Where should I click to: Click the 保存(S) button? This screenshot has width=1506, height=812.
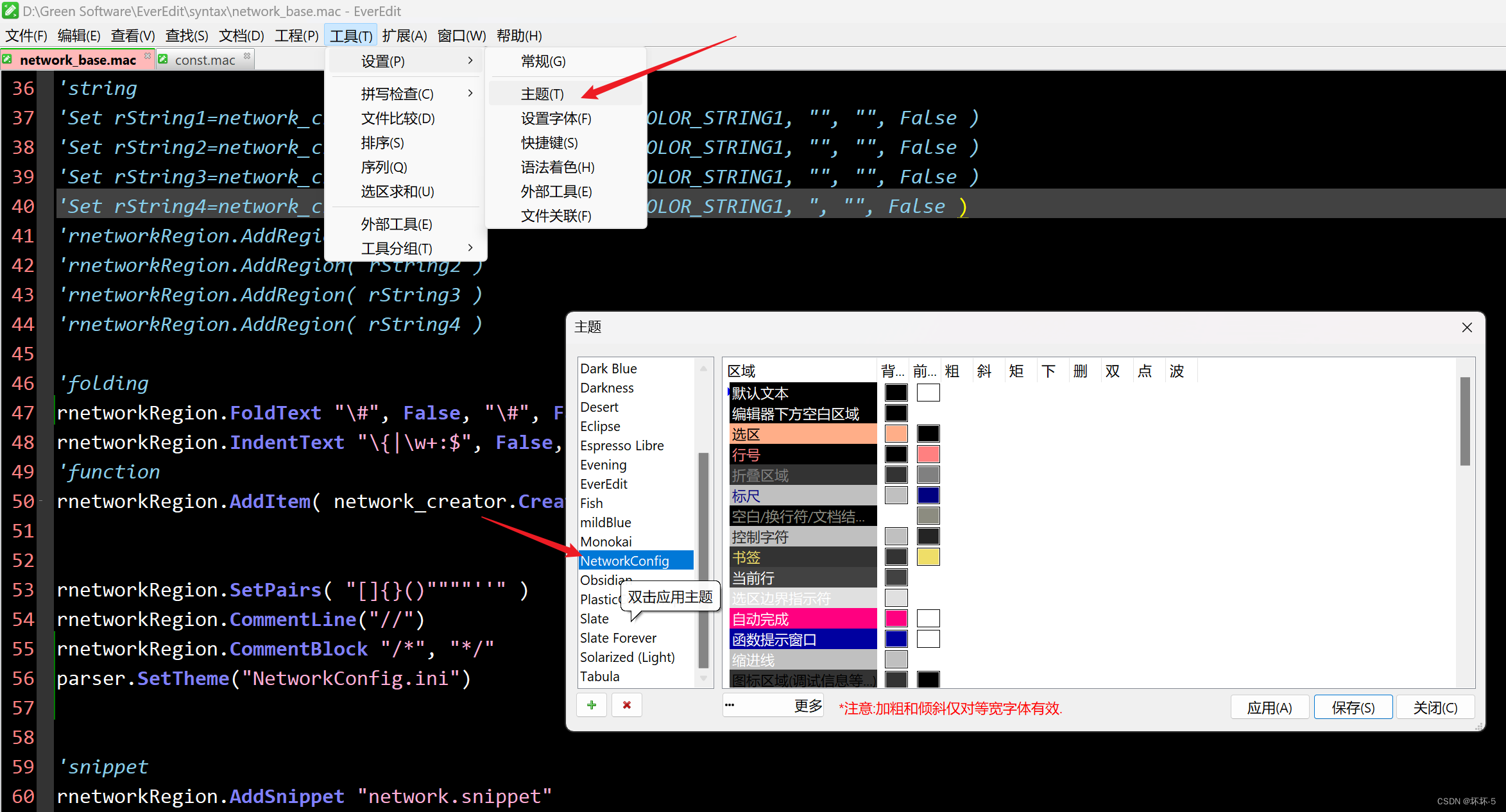1353,707
